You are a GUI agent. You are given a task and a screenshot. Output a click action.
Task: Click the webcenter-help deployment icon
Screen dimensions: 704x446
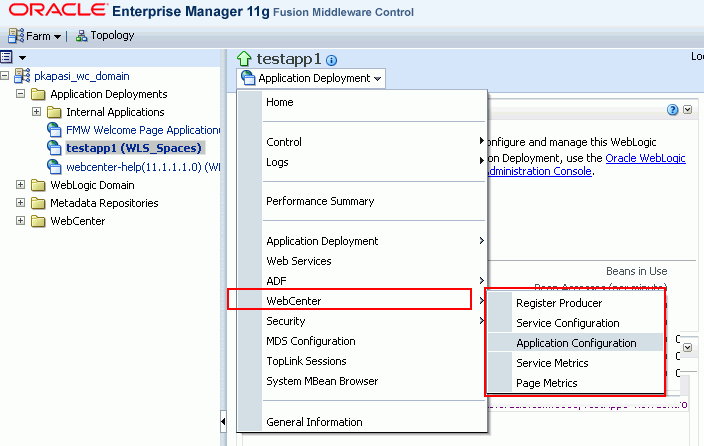(x=54, y=167)
